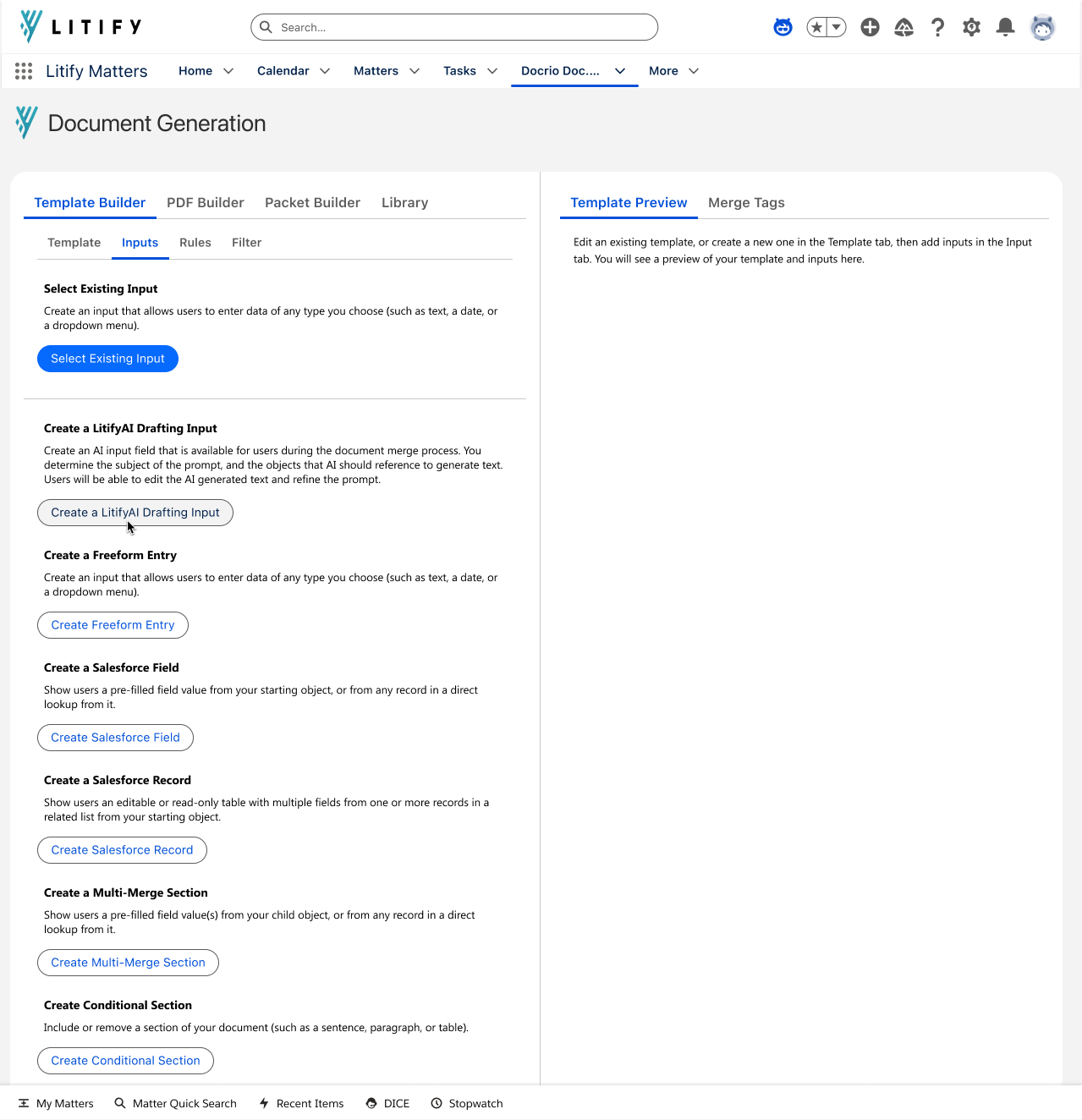
Task: Switch to Template Builder tab
Action: click(x=90, y=203)
